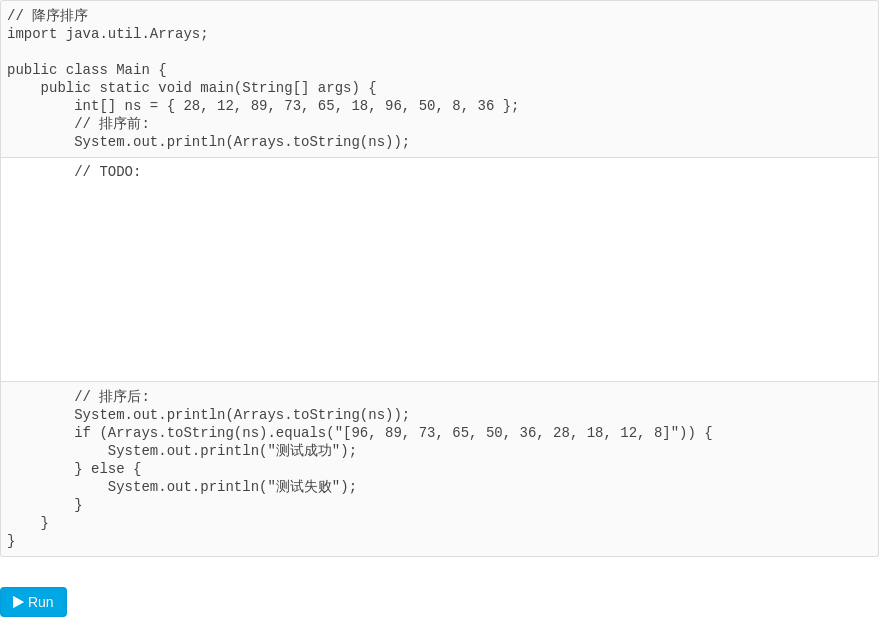Click the 'import java.util.Arrays;' line

click(107, 34)
